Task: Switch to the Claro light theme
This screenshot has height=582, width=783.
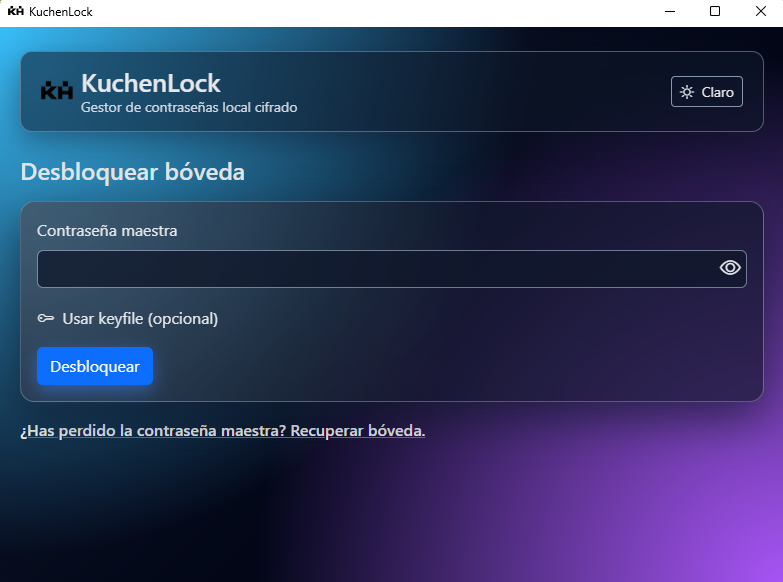Action: (706, 92)
